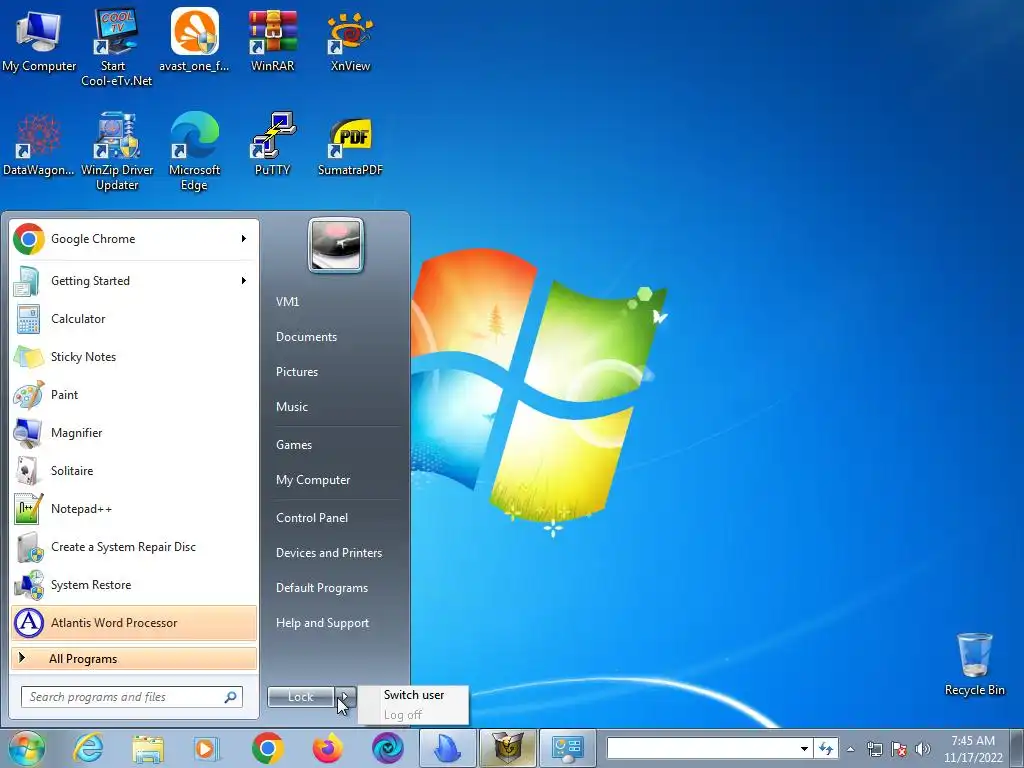
Task: Open Sticky Notes from Start menu
Action: (x=134, y=357)
